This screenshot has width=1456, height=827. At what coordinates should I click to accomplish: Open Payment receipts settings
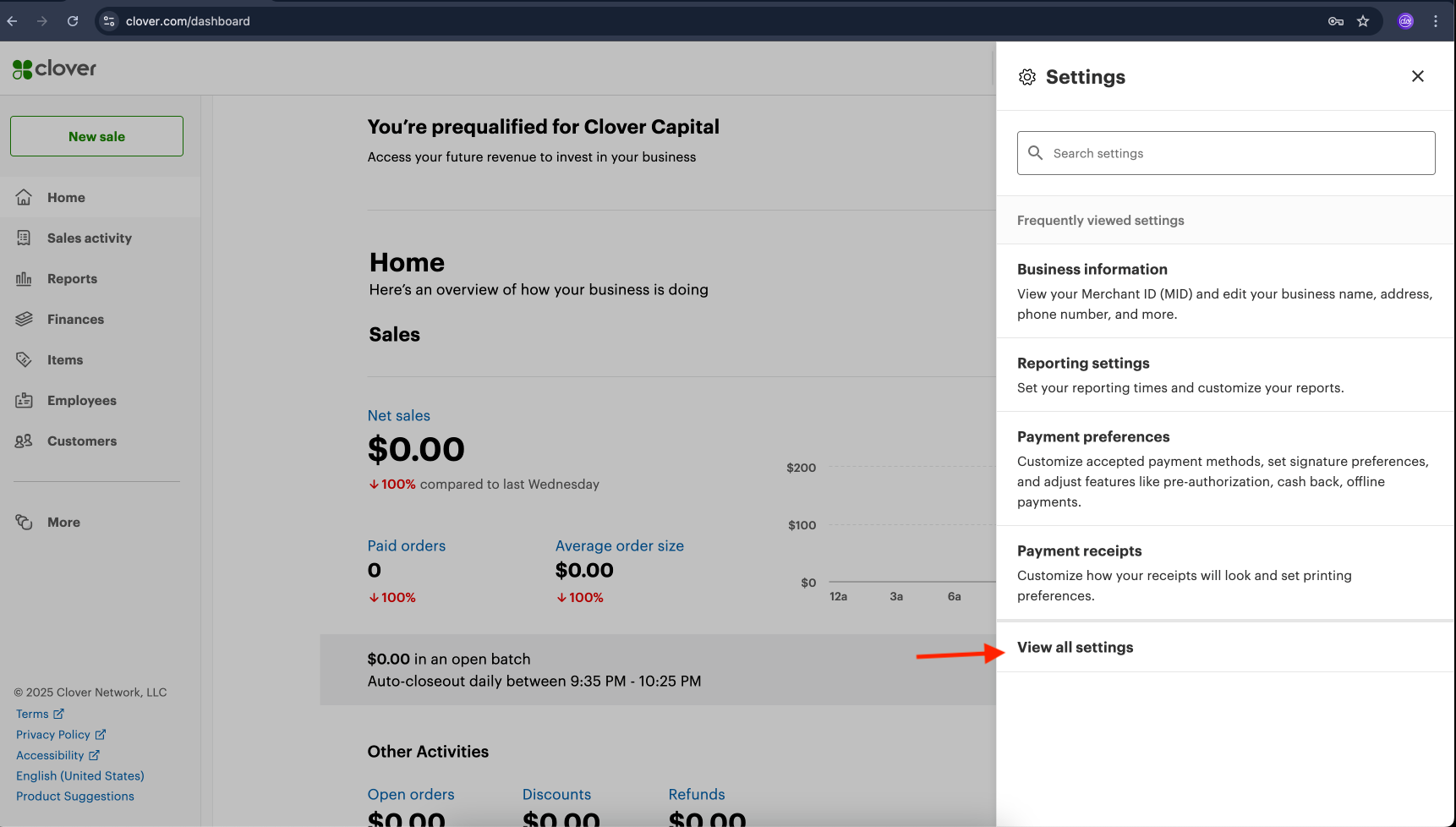click(1226, 572)
